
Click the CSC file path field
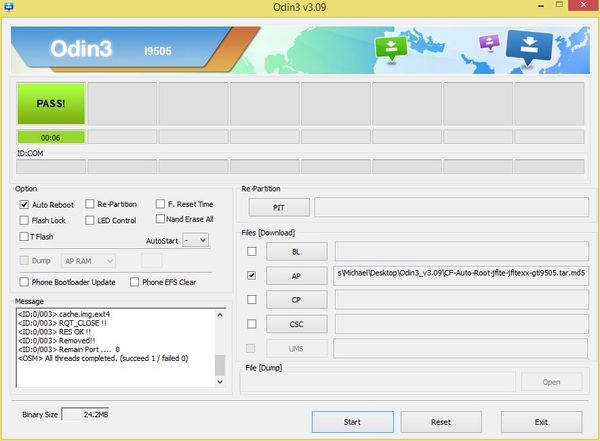(462, 324)
